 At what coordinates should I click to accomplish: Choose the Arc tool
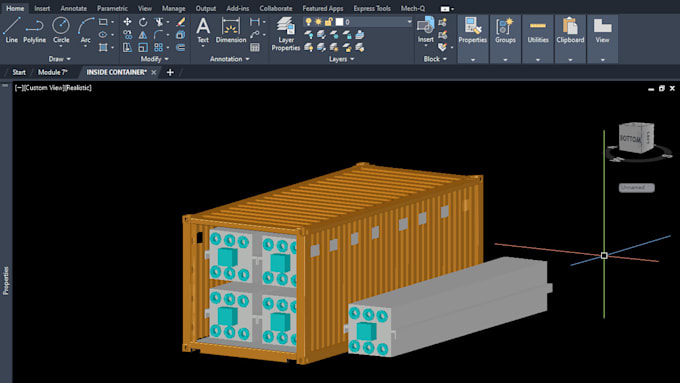pos(85,30)
